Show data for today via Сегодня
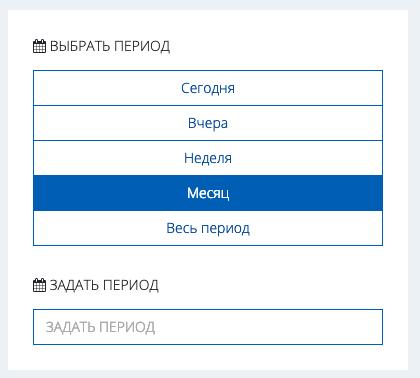420x378 pixels. [x=208, y=88]
